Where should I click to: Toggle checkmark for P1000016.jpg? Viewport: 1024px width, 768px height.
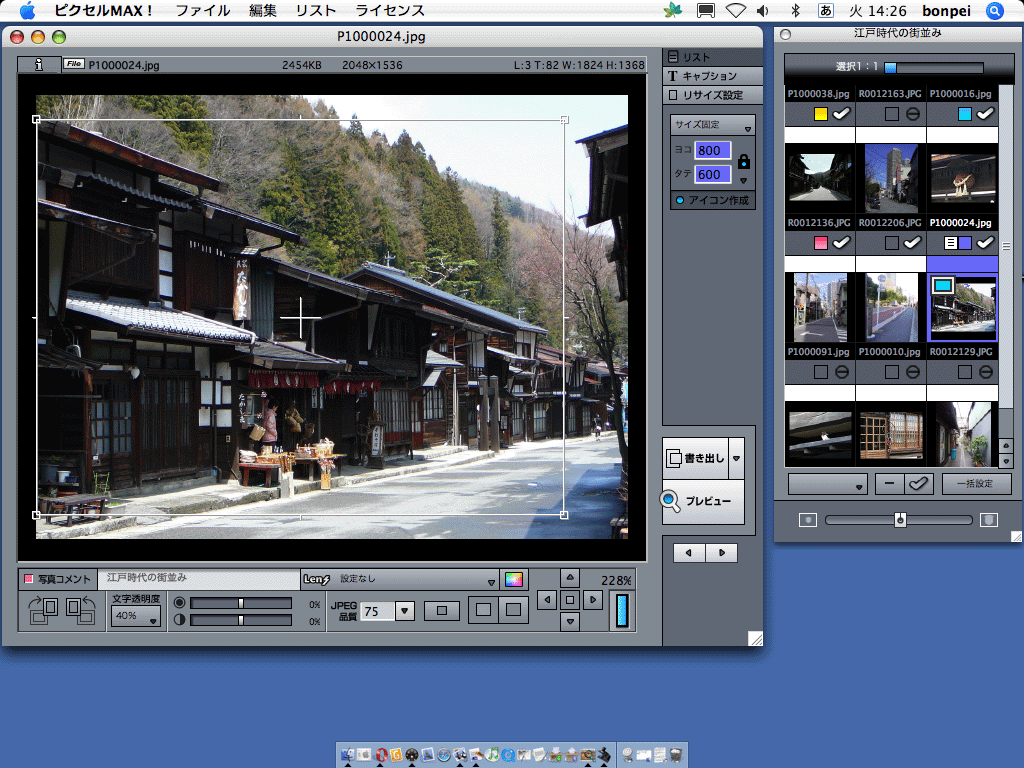click(x=985, y=114)
